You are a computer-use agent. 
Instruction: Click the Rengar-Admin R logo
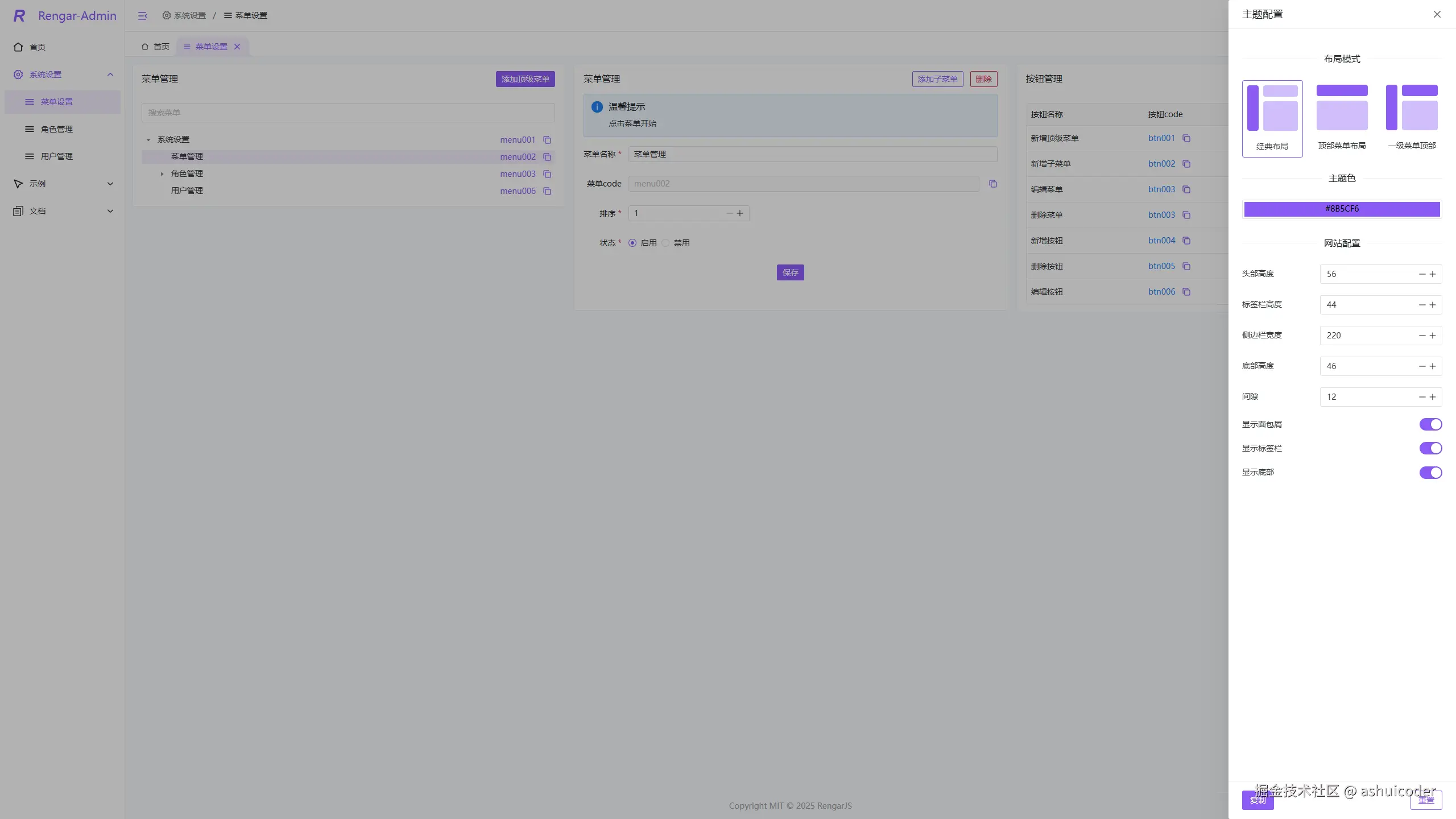coord(19,16)
